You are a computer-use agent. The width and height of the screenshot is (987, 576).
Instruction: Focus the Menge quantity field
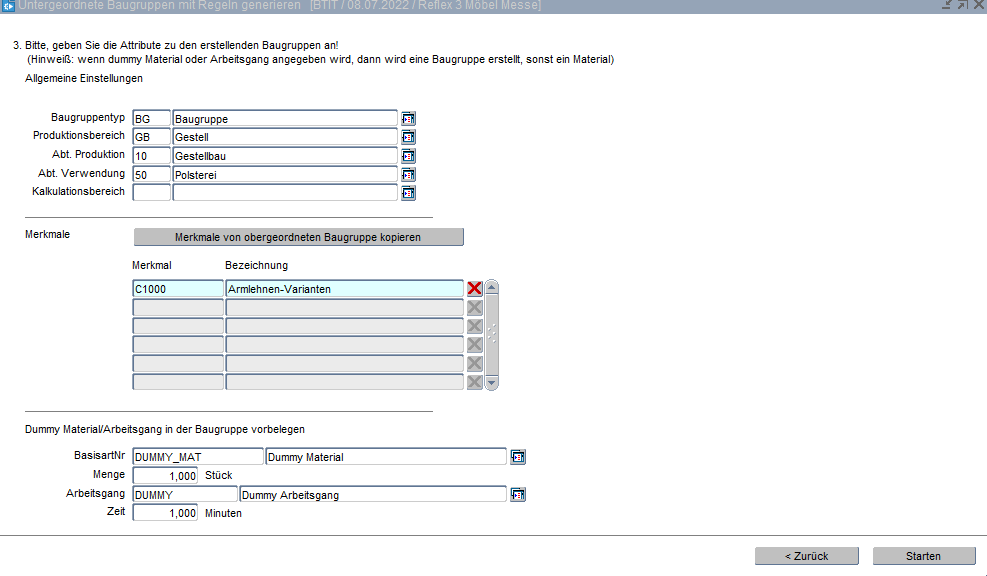pyautogui.click(x=165, y=476)
